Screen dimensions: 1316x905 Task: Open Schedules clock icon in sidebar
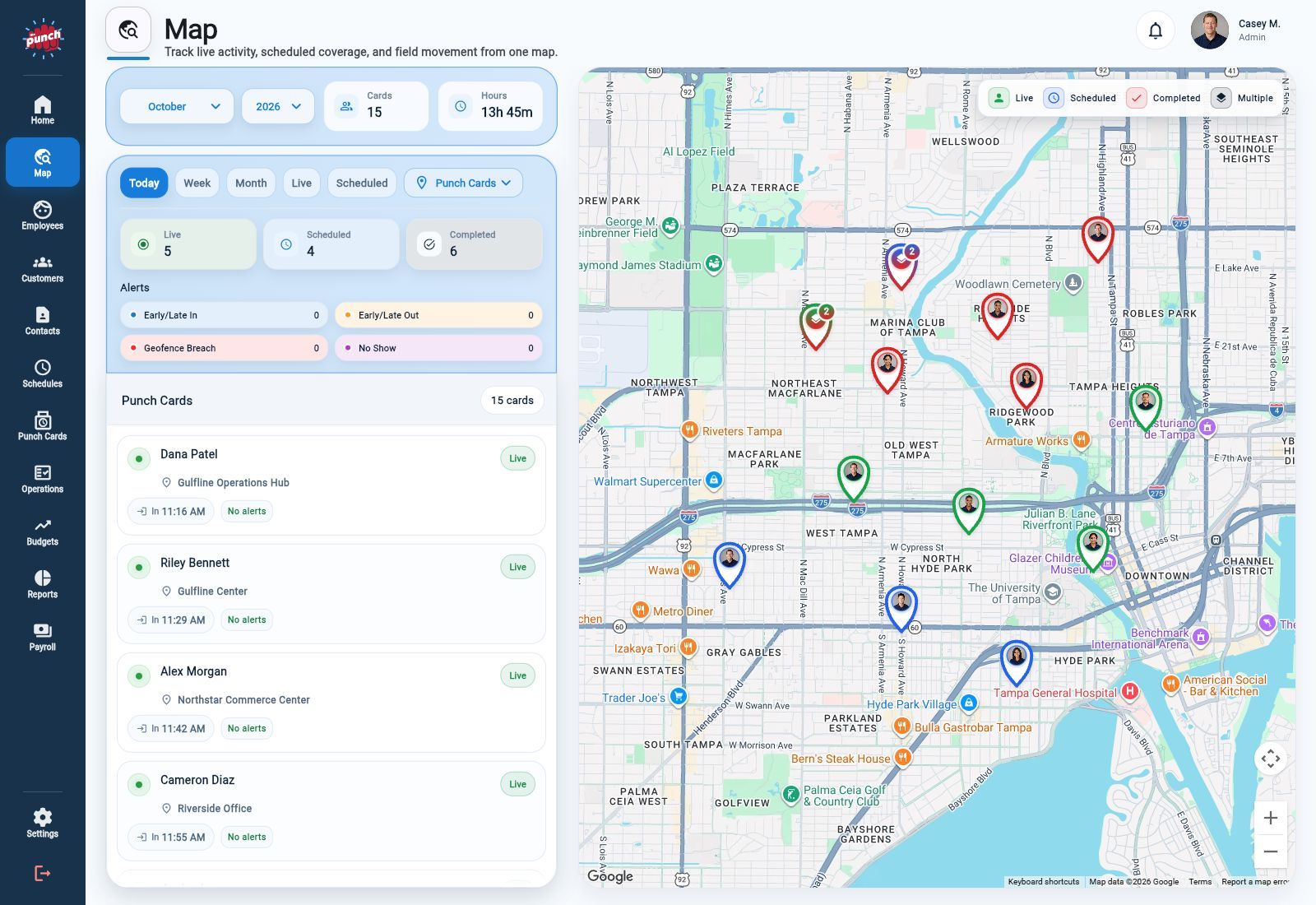click(43, 373)
